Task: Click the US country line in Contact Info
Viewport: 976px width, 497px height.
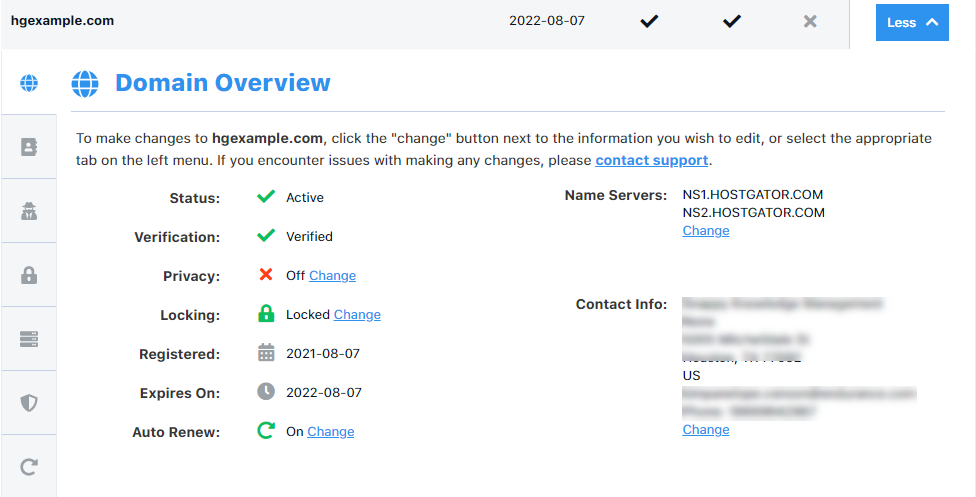Action: [692, 376]
